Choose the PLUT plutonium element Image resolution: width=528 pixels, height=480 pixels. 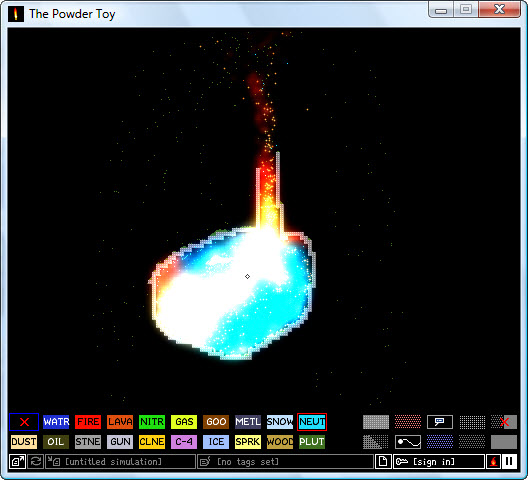312,442
